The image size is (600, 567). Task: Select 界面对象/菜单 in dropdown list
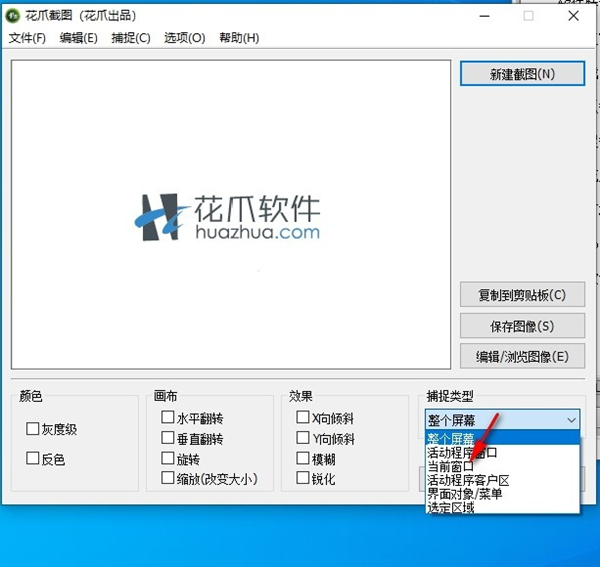tap(503, 494)
